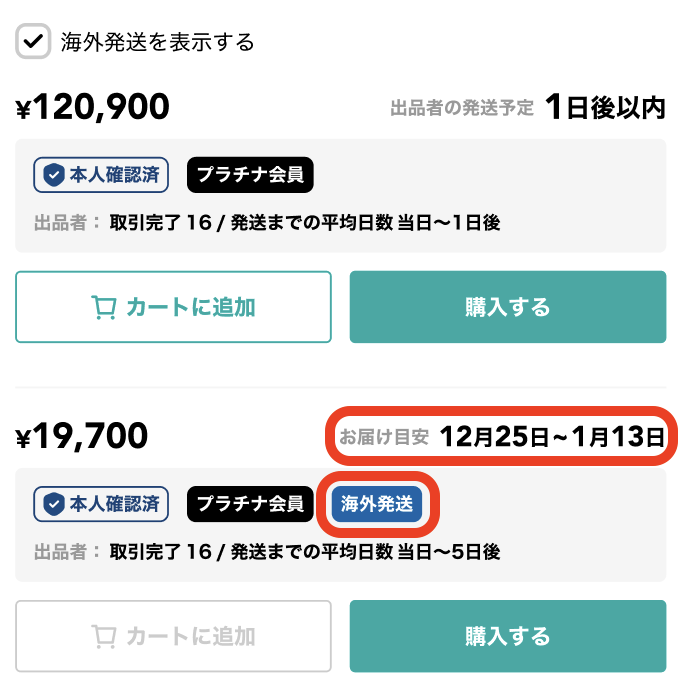The height and width of the screenshot is (700, 678).
Task: Click the 本人確認済 text on the ¥120,900 listing
Action: [114, 175]
